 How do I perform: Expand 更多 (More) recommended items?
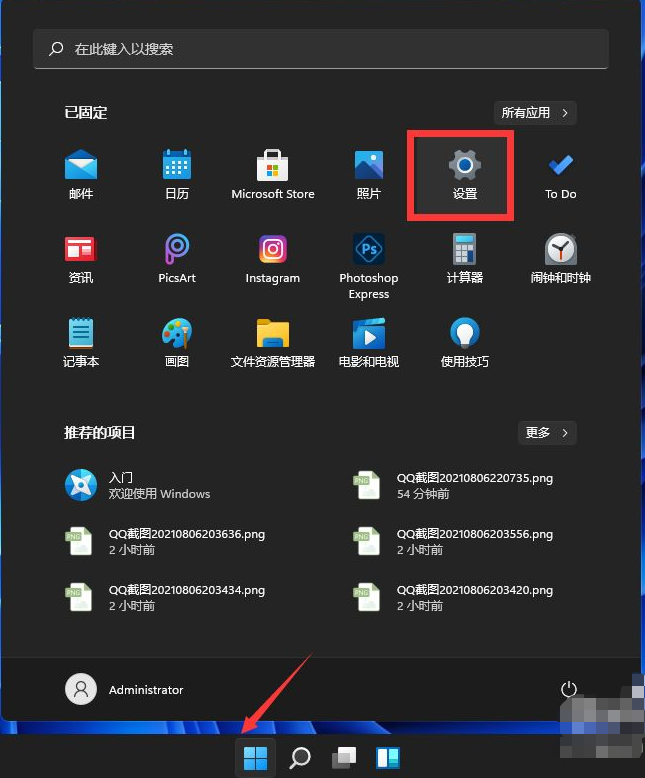point(547,433)
